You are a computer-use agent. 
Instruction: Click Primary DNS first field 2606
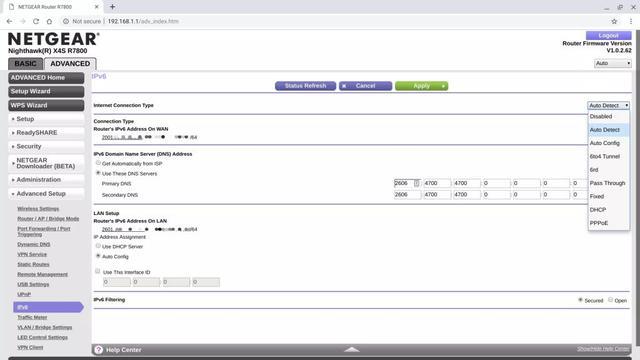(407, 183)
